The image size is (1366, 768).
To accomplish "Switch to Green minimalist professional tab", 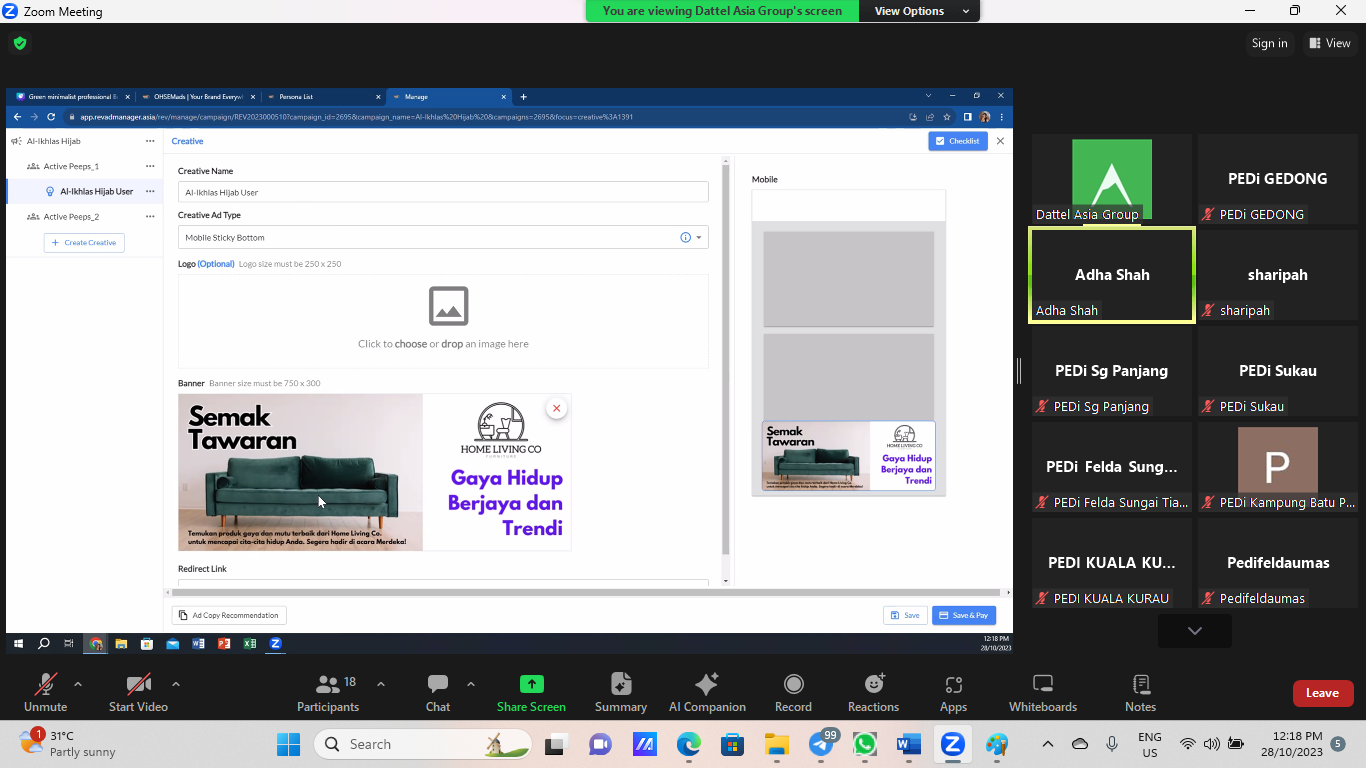I will click(72, 97).
